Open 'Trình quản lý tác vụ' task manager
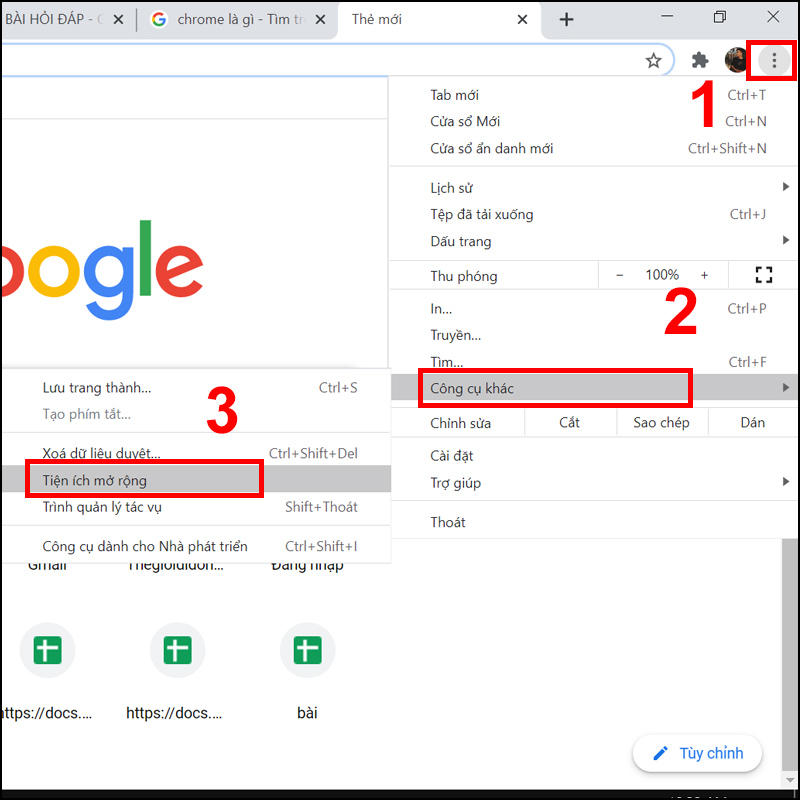800x800 pixels. pos(196,507)
